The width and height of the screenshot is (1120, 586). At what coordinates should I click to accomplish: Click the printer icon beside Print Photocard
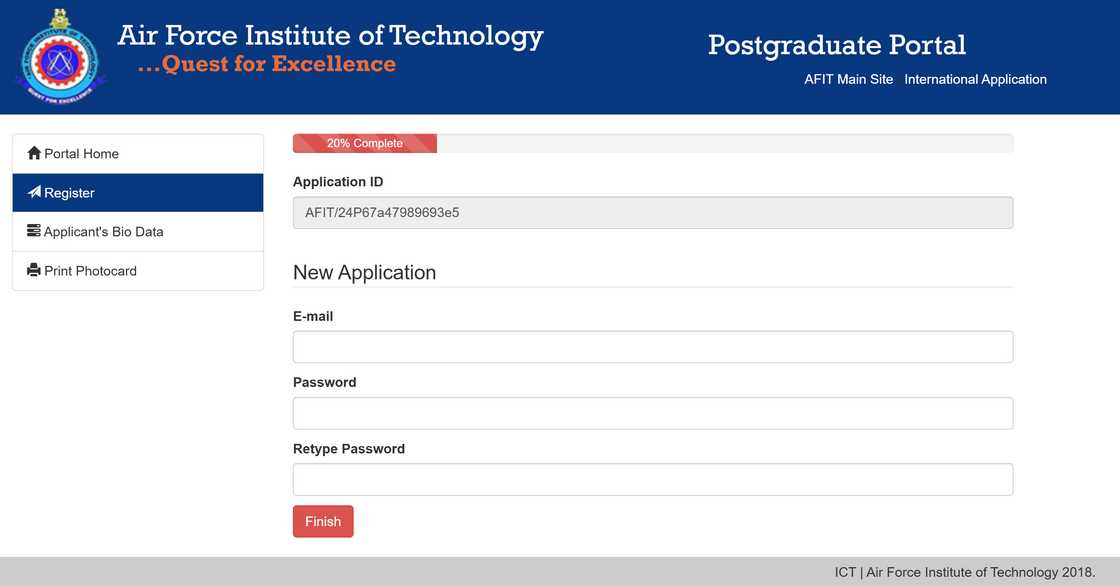click(35, 270)
